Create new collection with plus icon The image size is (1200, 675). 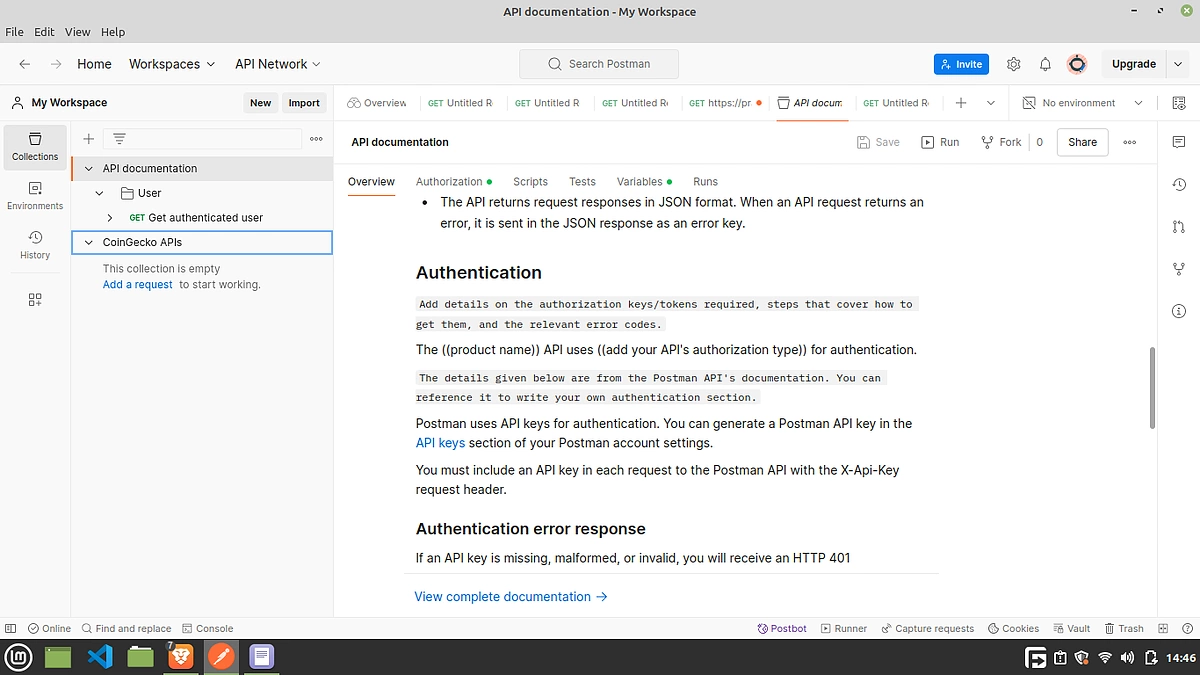tap(88, 139)
